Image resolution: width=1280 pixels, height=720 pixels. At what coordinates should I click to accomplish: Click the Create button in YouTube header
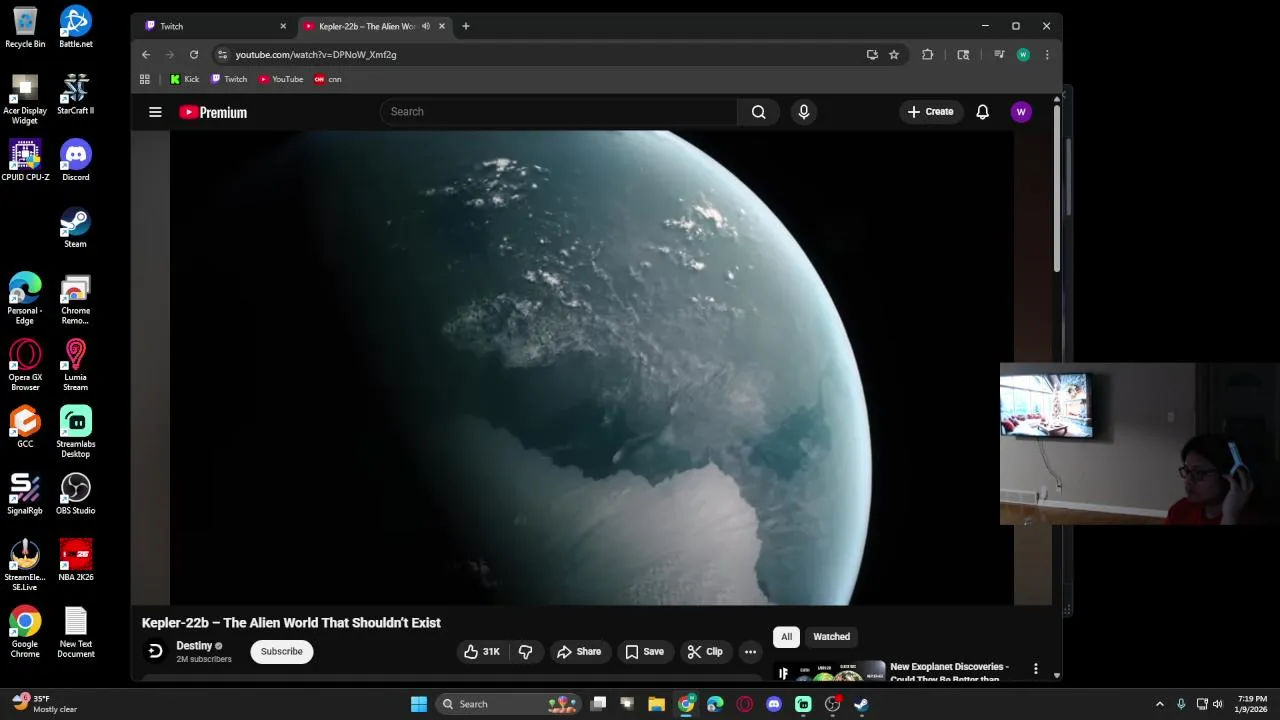[x=930, y=112]
